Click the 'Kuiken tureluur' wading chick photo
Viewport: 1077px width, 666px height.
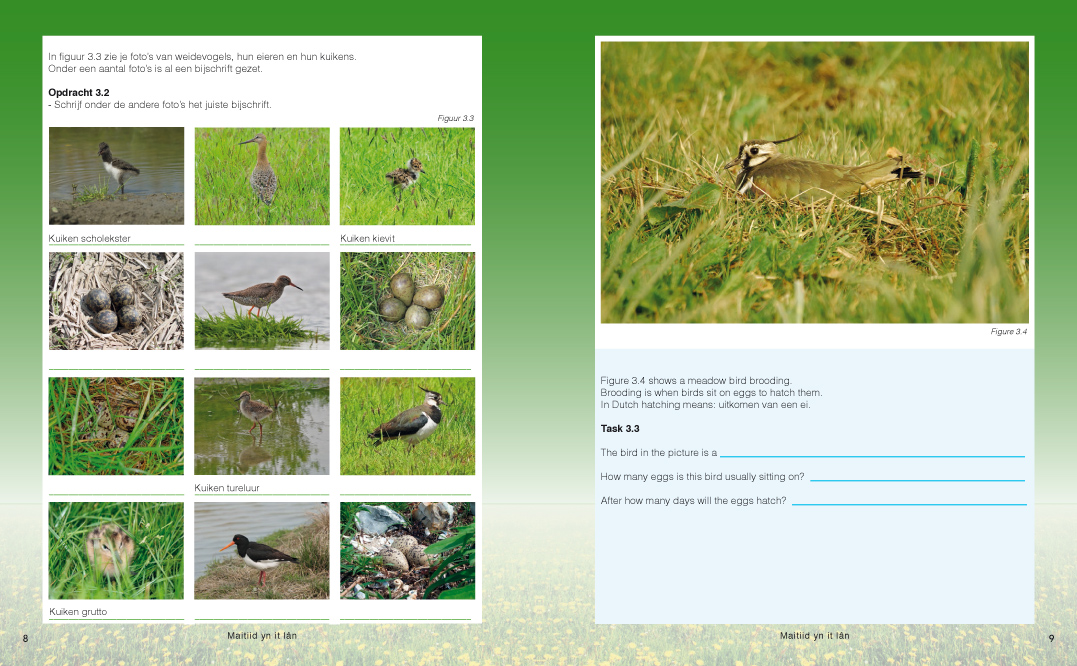tap(262, 426)
